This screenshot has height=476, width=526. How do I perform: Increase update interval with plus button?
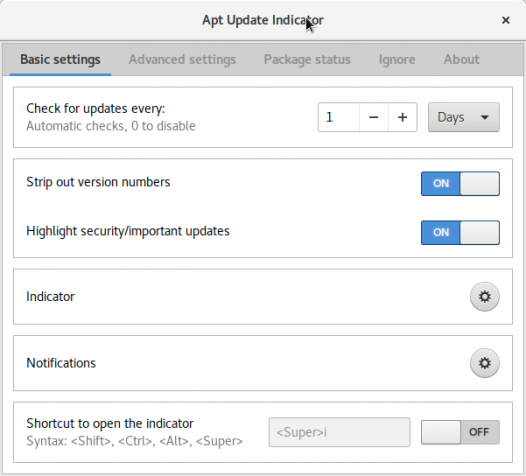pos(403,117)
